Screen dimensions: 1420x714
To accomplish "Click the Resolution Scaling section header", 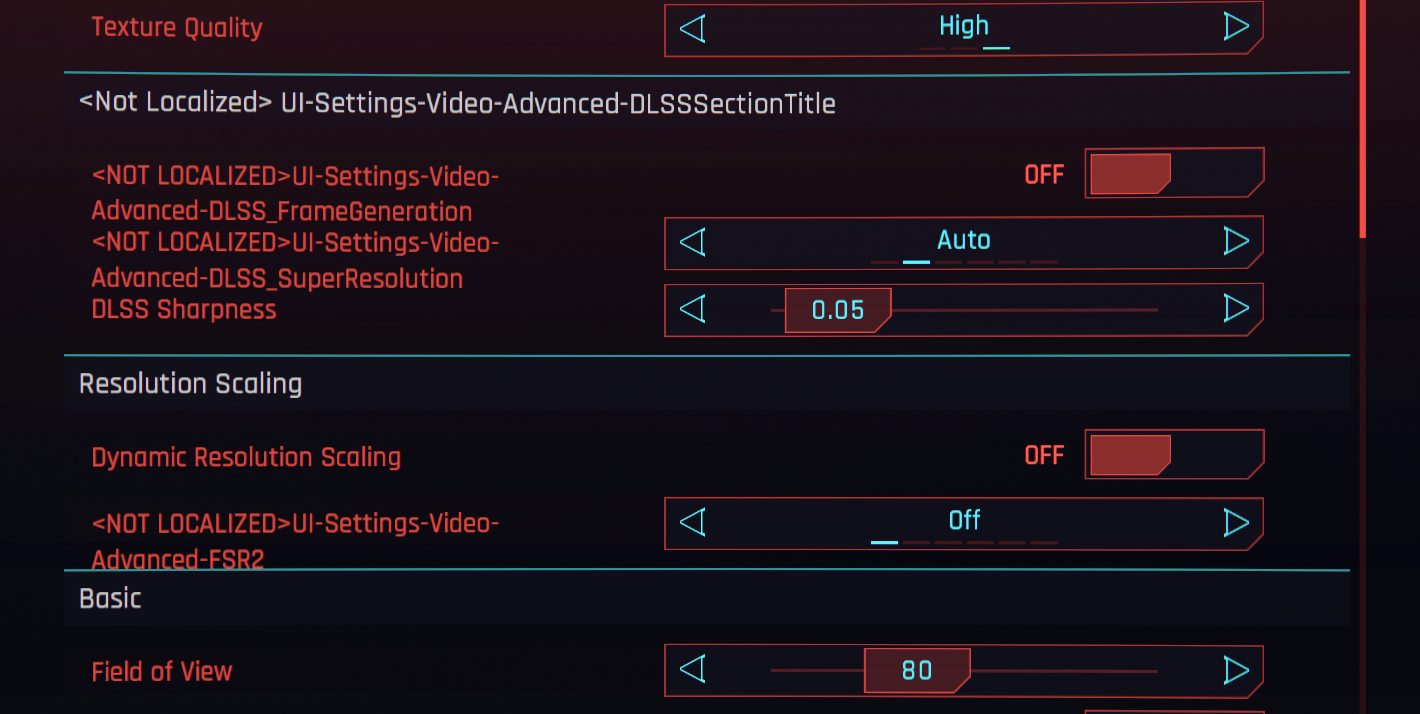I will pyautogui.click(x=190, y=384).
